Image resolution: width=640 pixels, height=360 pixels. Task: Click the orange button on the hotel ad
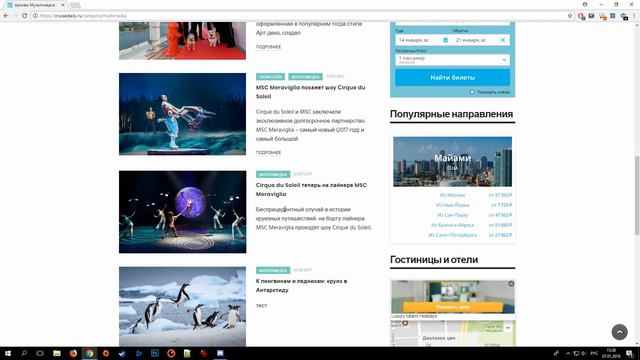point(452,307)
